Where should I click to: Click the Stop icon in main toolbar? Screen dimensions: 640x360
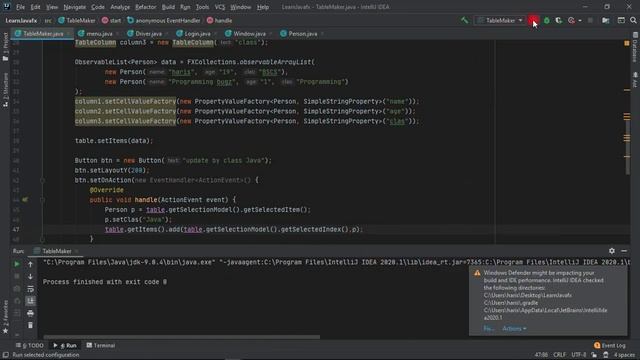pyautogui.click(x=590, y=20)
